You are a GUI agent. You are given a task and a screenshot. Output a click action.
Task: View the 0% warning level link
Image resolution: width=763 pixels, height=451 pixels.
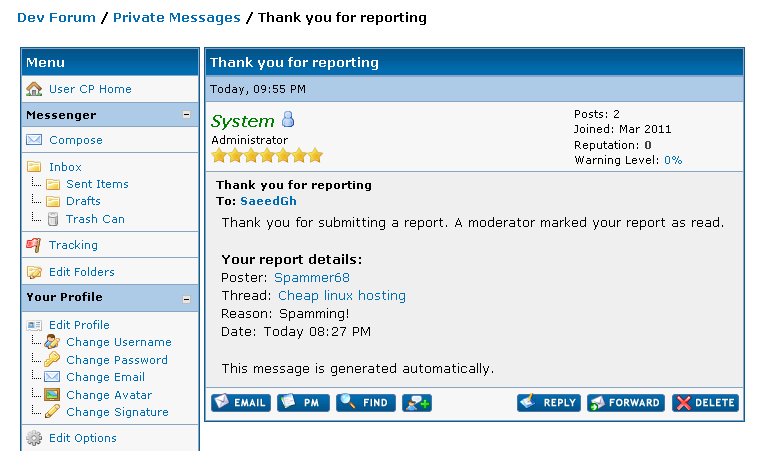point(673,160)
